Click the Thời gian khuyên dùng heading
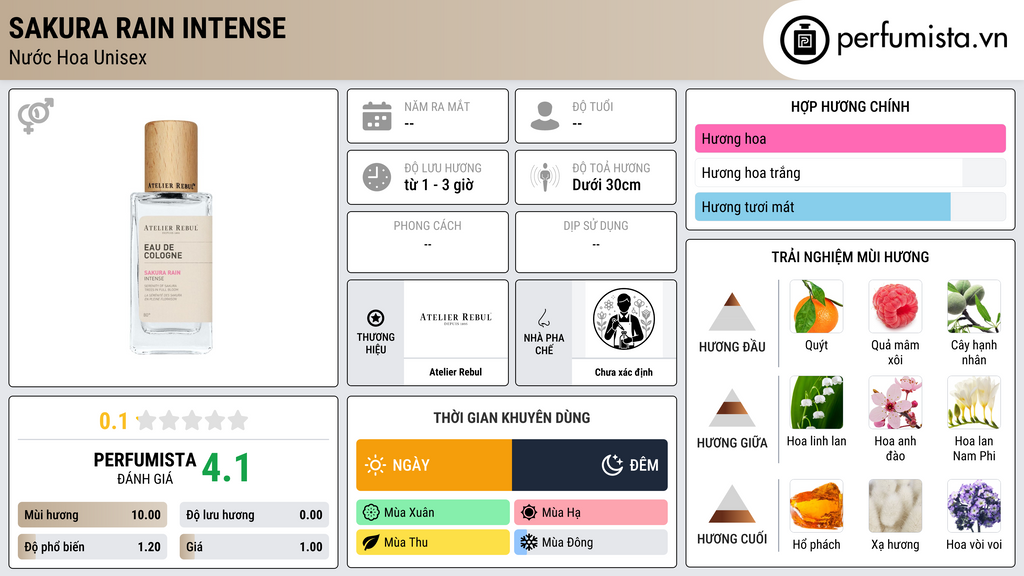 coord(512,418)
